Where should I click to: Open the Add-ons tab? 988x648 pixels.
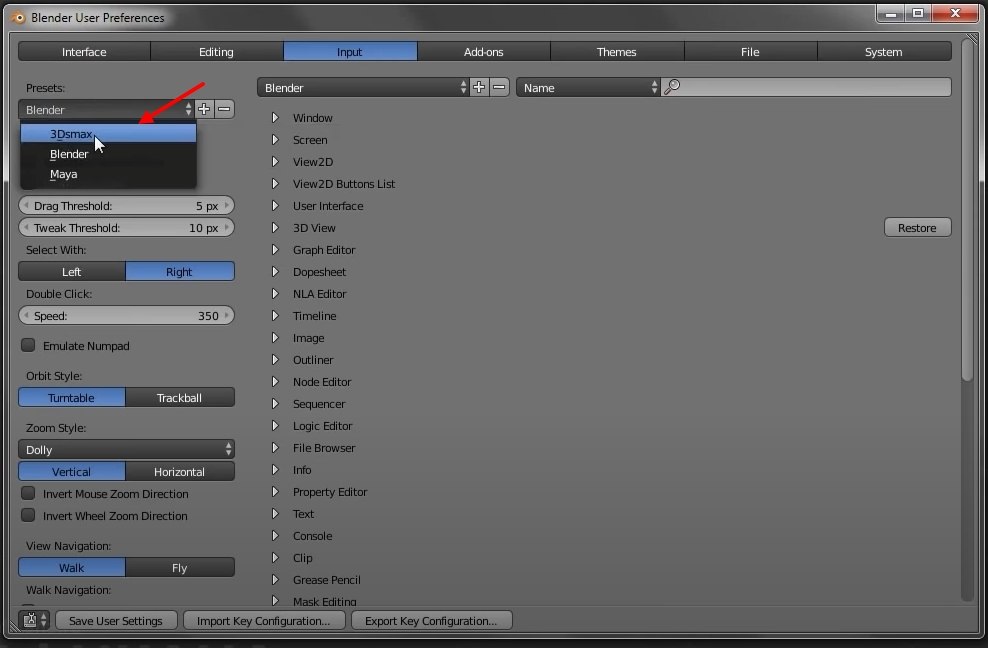click(x=483, y=52)
